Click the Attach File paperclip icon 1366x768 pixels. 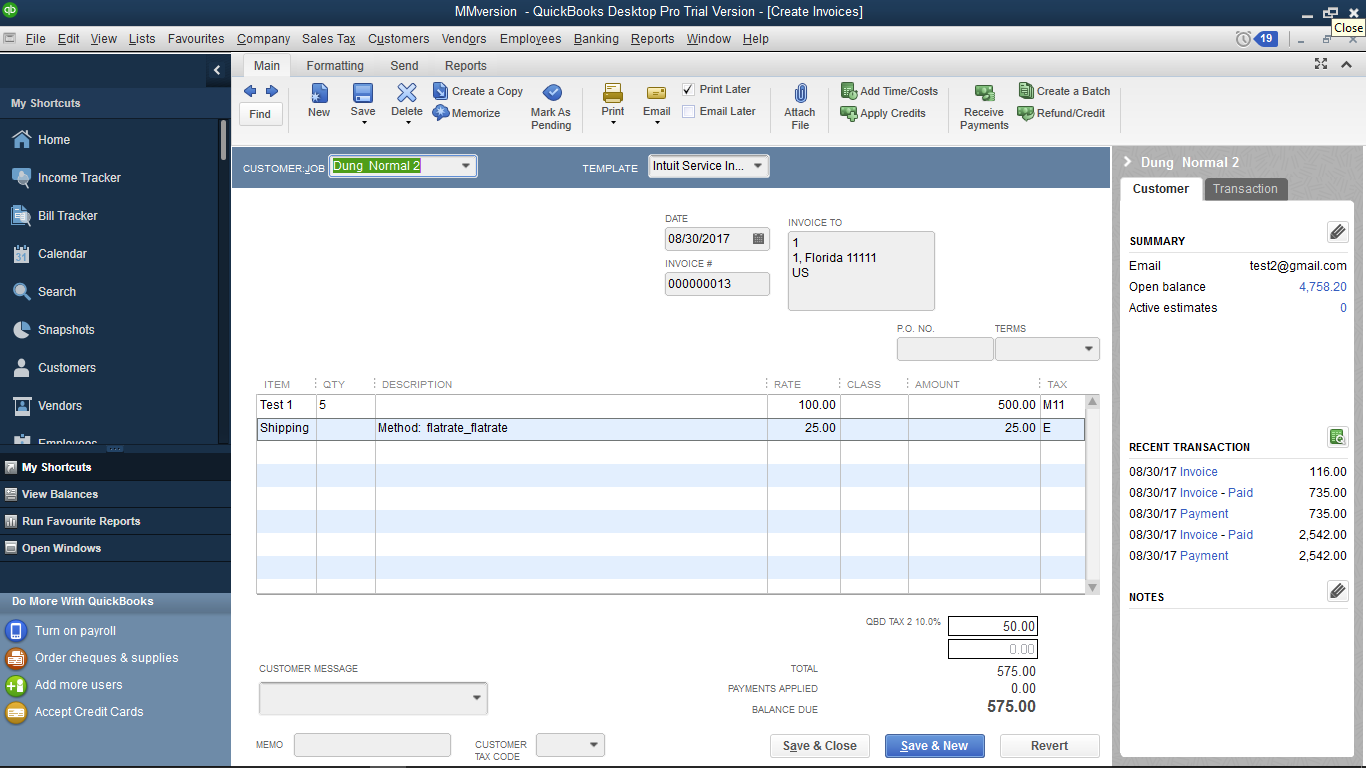[799, 93]
